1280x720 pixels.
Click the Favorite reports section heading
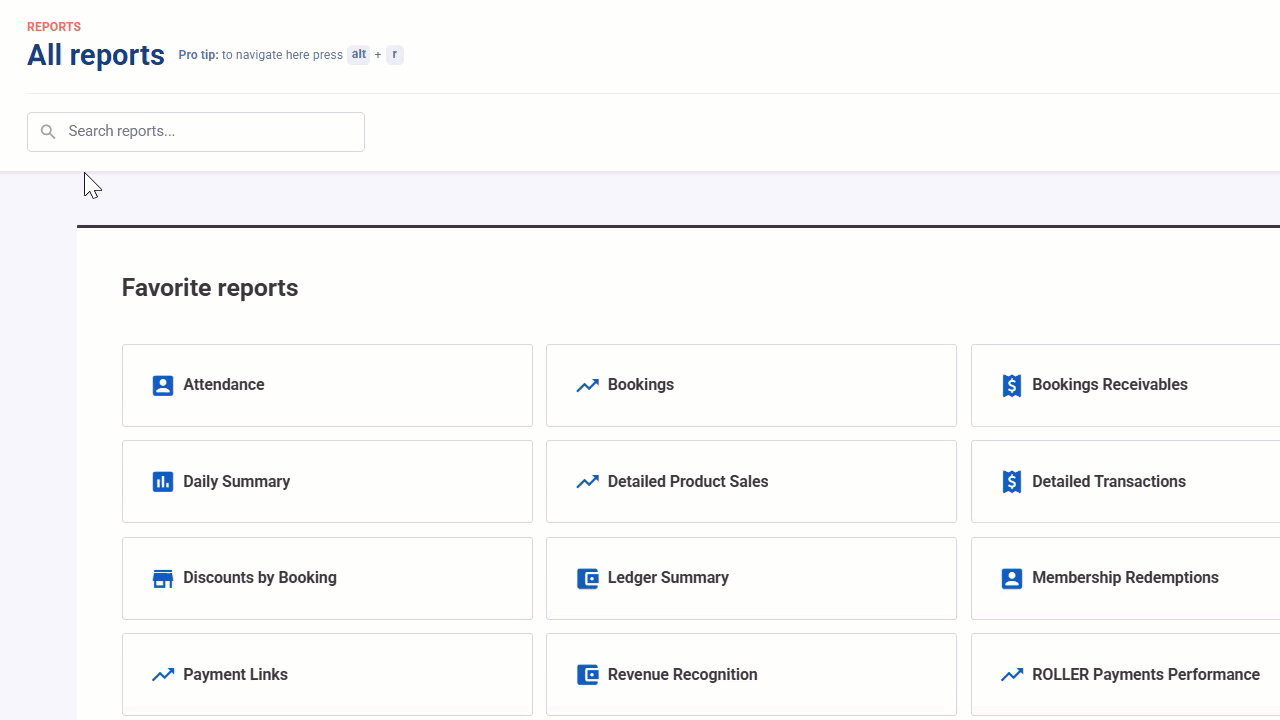pos(210,288)
